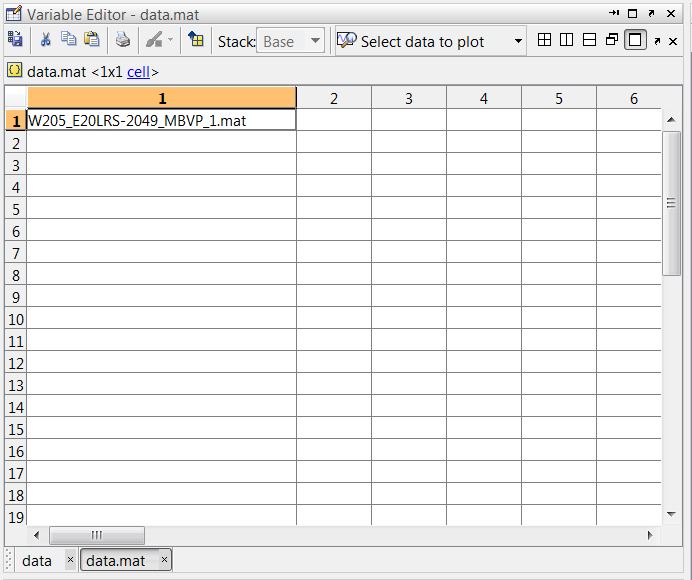Click the new variable from selection icon
Viewport: 692px width, 580px height.
tap(15, 40)
